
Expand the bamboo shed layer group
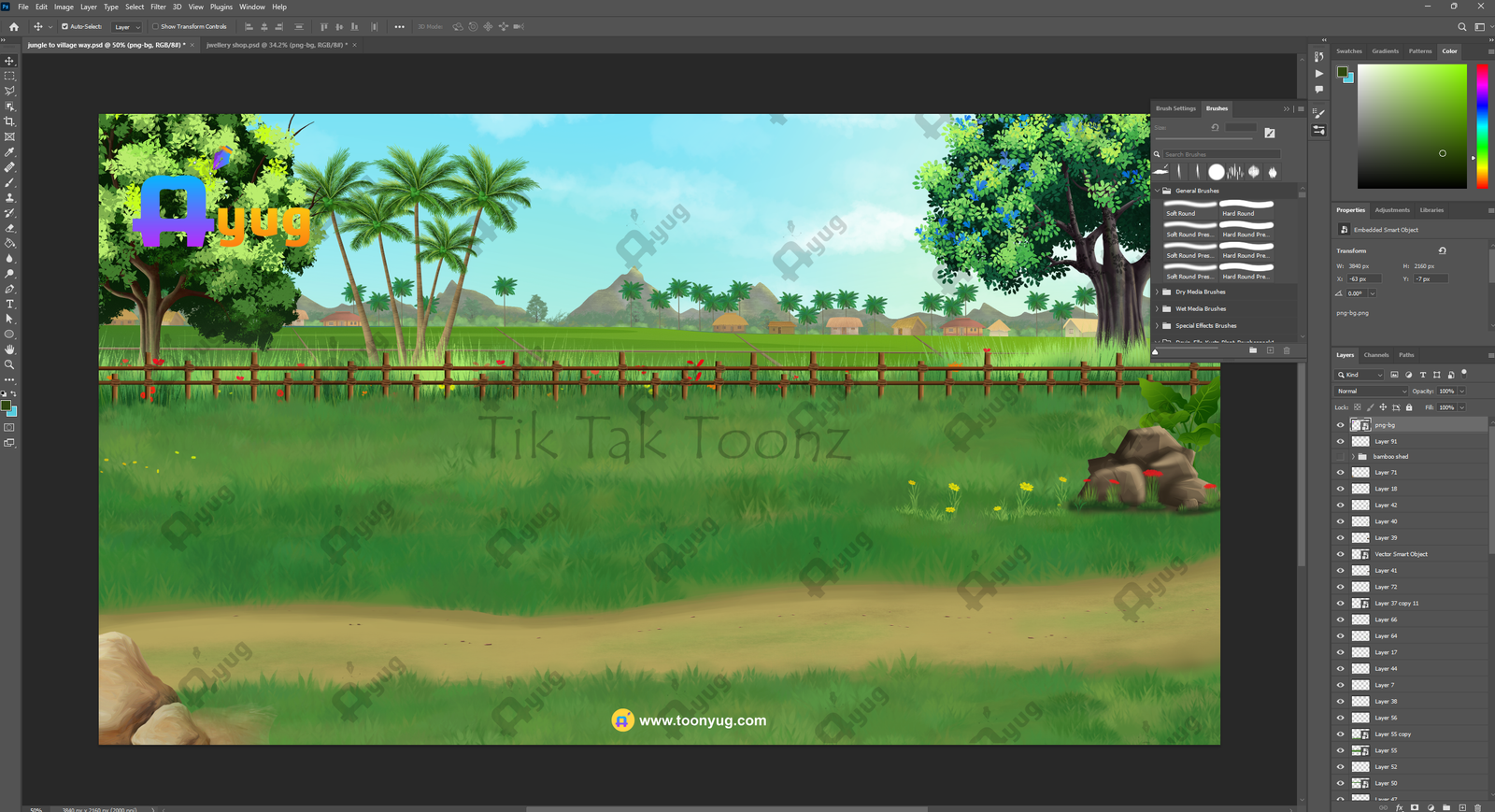1352,457
